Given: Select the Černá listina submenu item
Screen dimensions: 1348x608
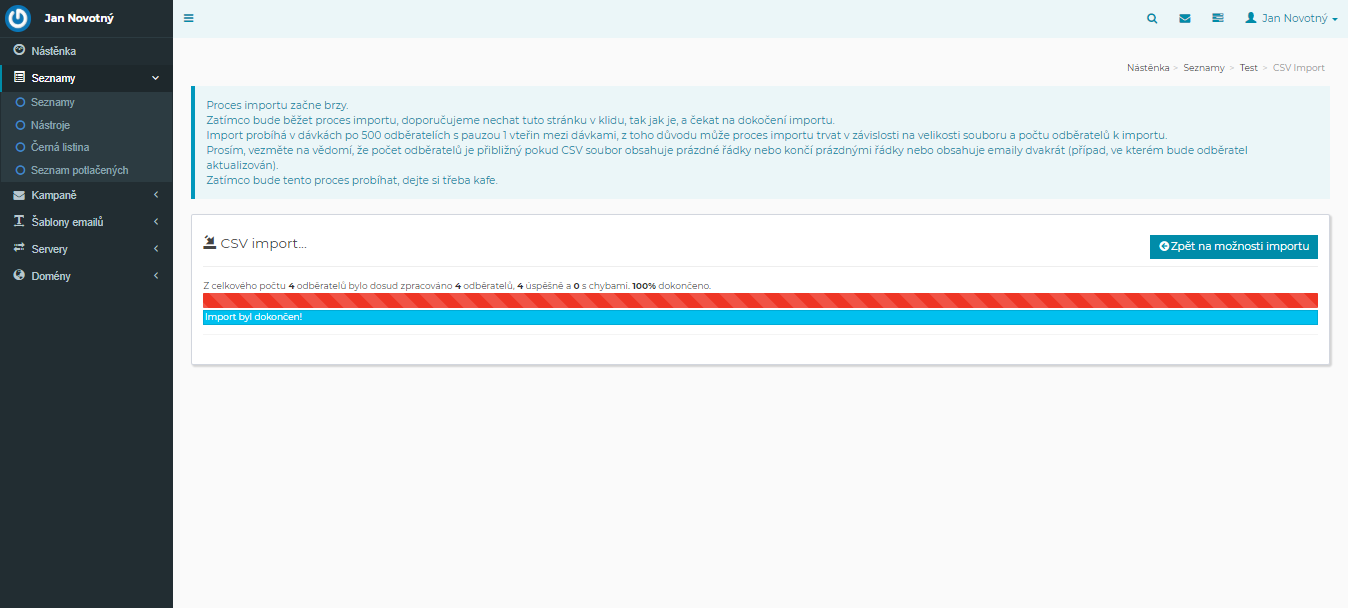Looking at the screenshot, I should tap(60, 147).
